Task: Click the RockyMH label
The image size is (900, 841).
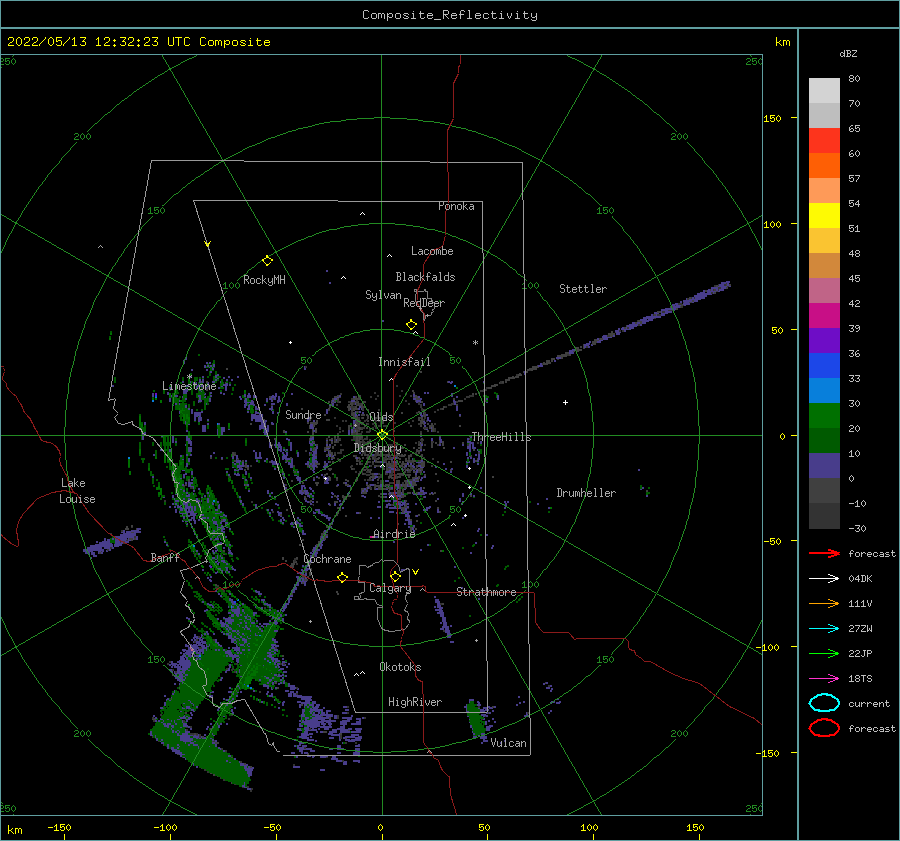Action: [x=264, y=280]
